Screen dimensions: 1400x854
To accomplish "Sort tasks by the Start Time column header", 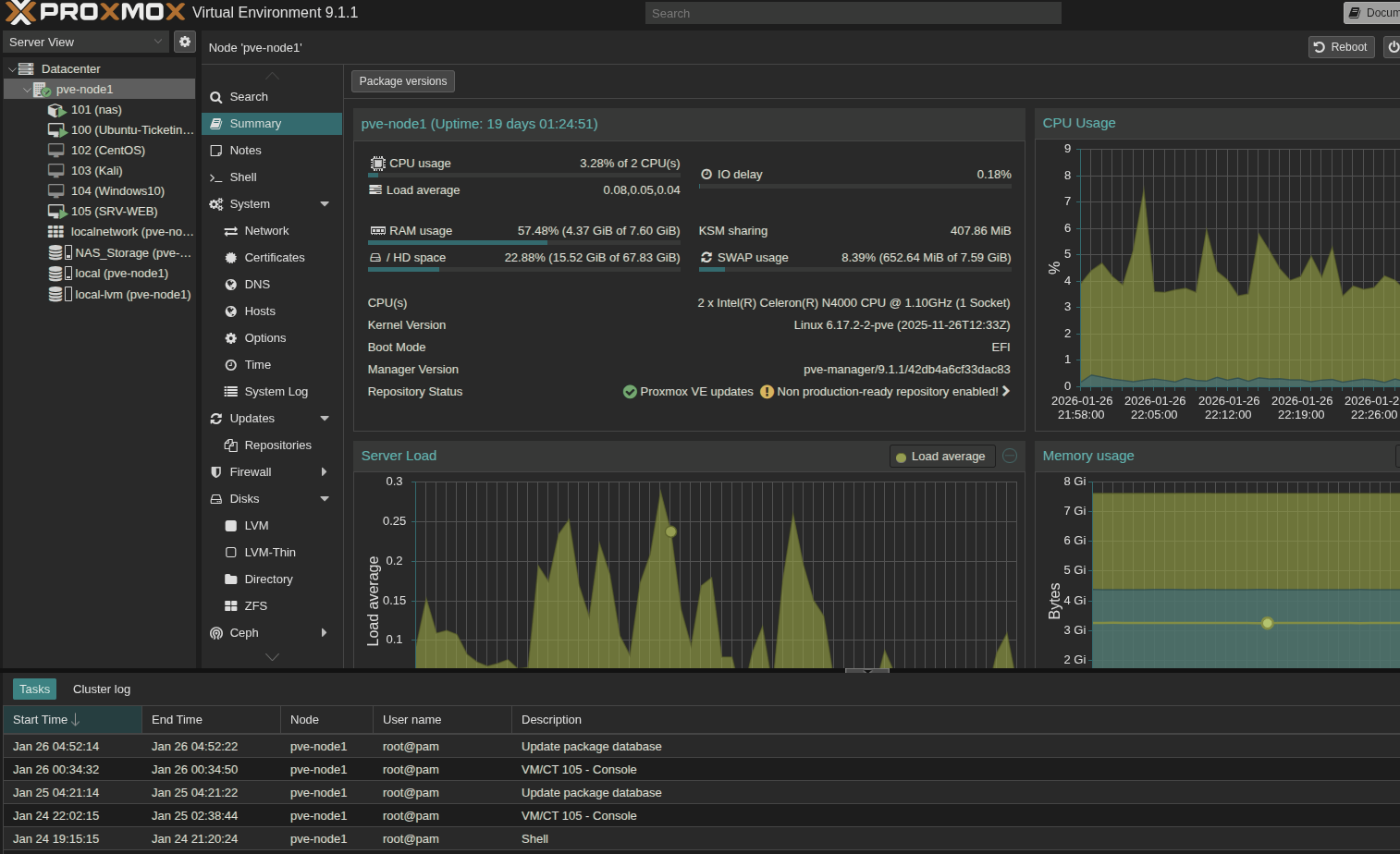I will [x=46, y=720].
